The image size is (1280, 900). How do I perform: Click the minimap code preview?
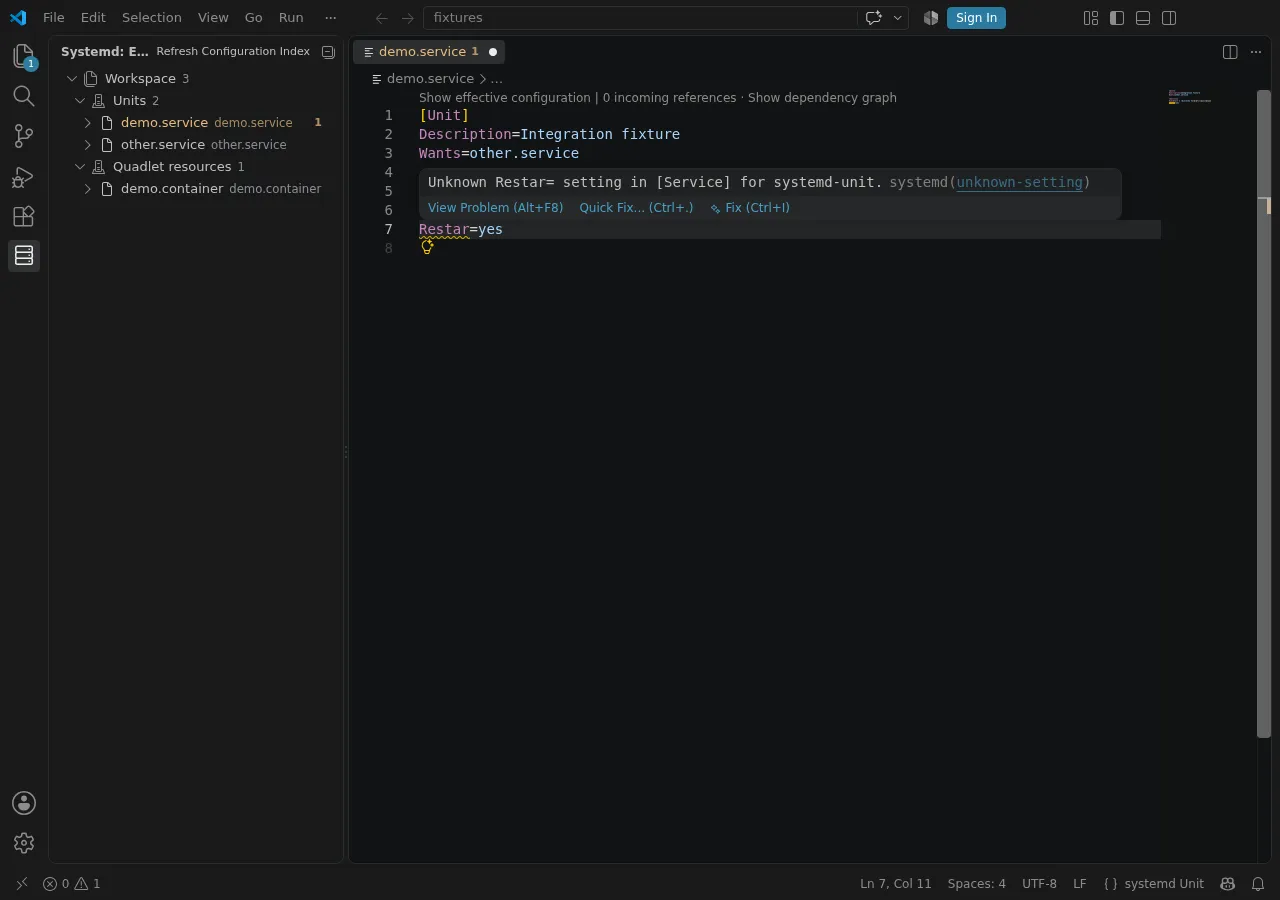click(1190, 97)
